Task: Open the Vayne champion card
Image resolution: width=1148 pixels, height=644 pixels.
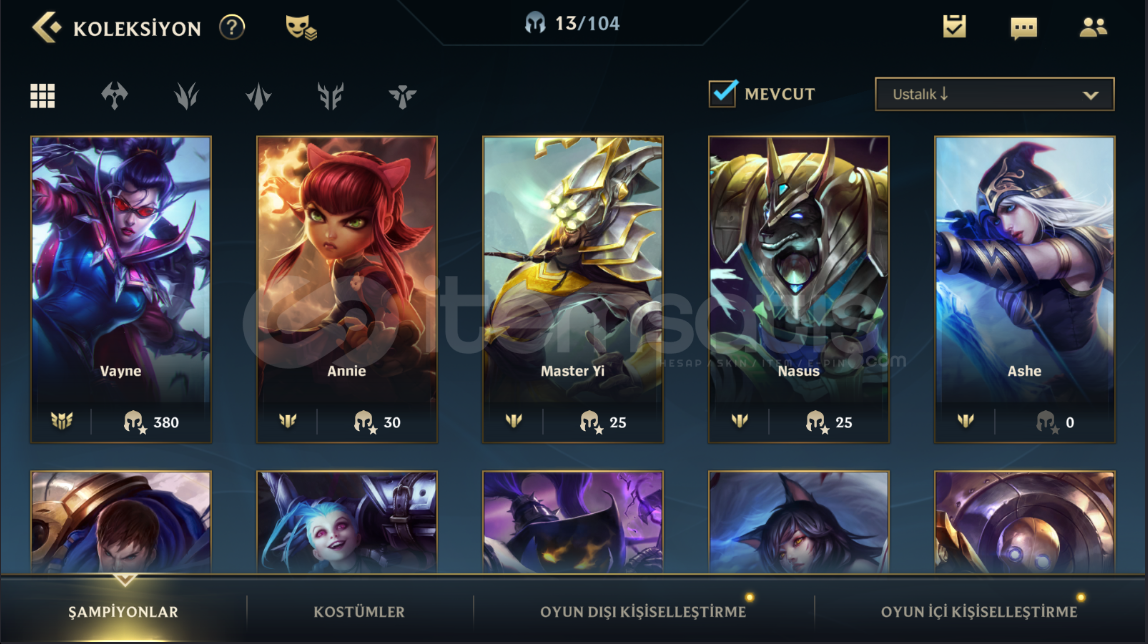Action: click(121, 289)
